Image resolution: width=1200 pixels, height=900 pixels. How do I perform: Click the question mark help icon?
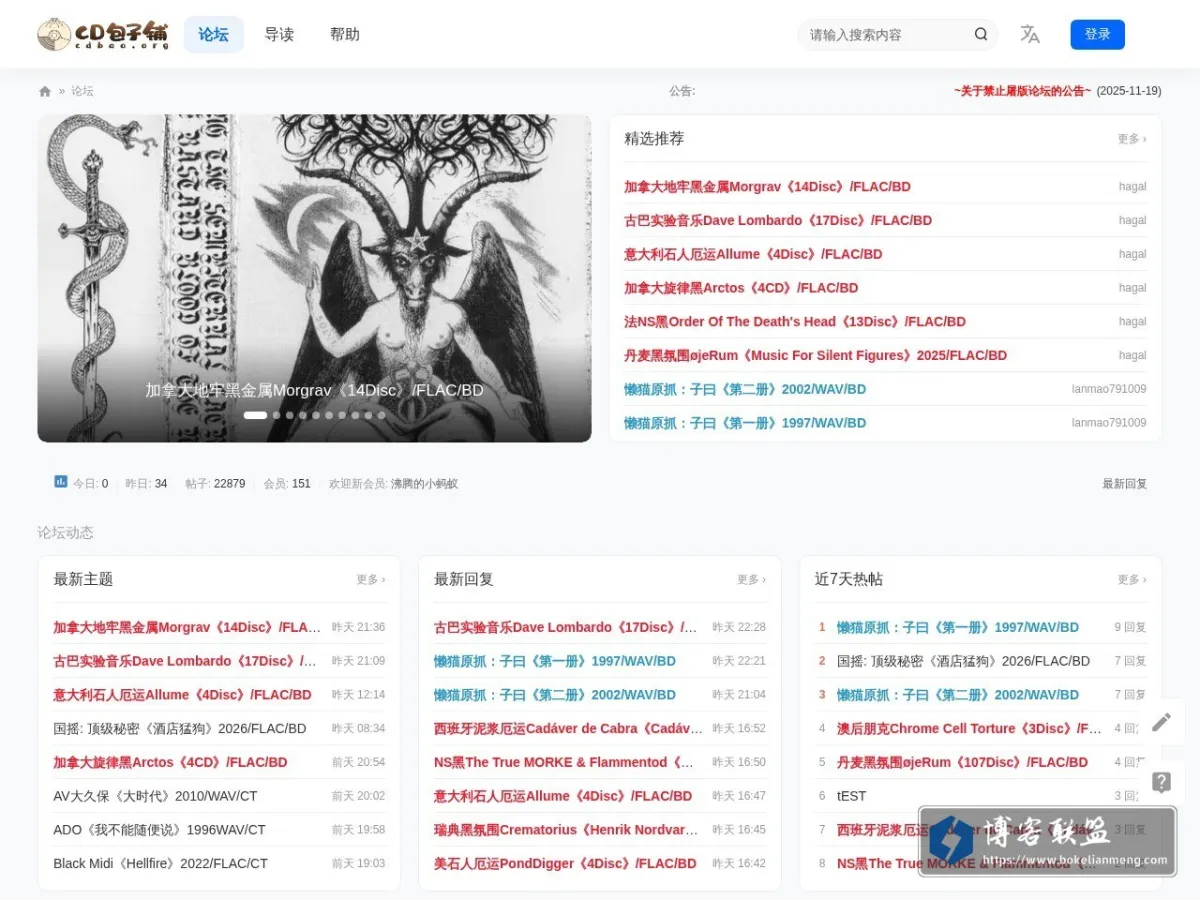[x=1161, y=782]
